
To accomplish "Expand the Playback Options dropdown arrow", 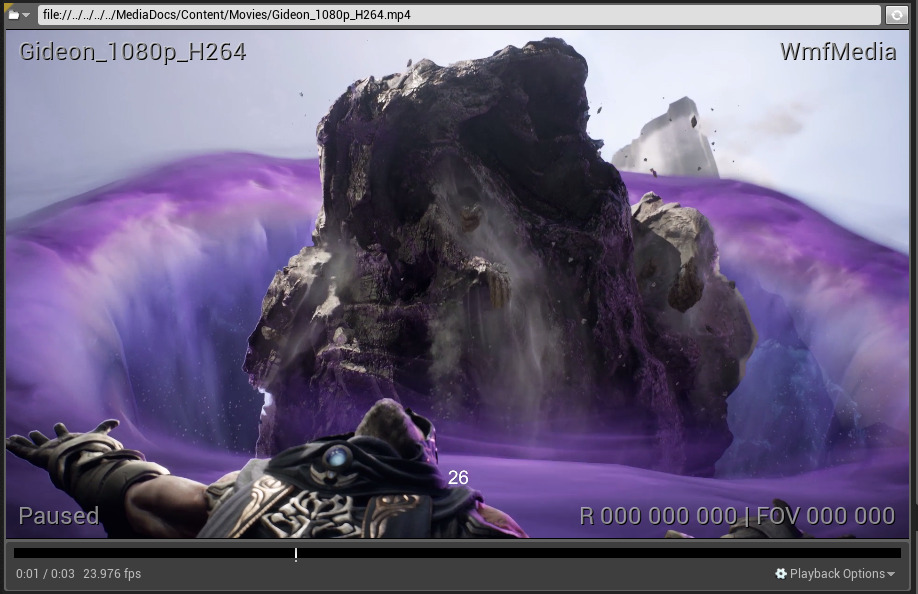I will [891, 574].
